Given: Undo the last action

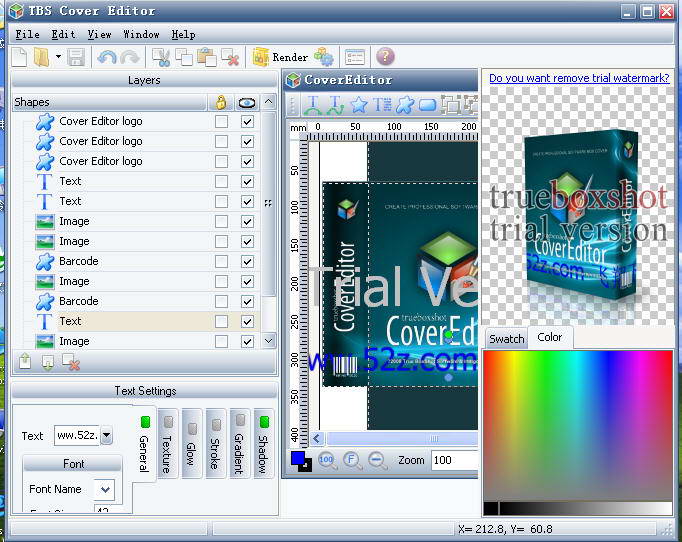Looking at the screenshot, I should tap(107, 57).
